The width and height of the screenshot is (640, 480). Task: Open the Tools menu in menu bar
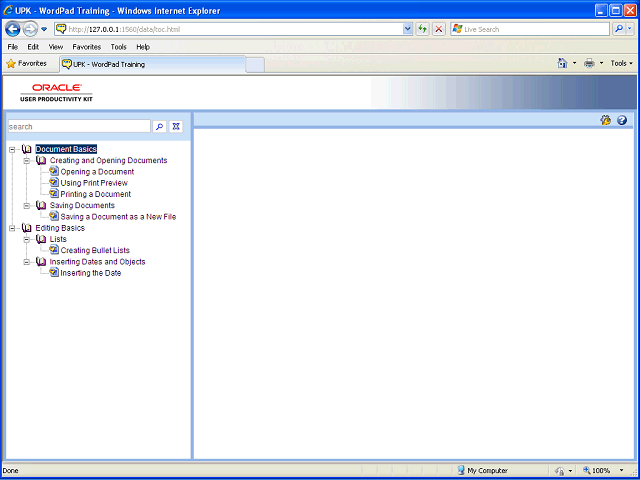(118, 47)
